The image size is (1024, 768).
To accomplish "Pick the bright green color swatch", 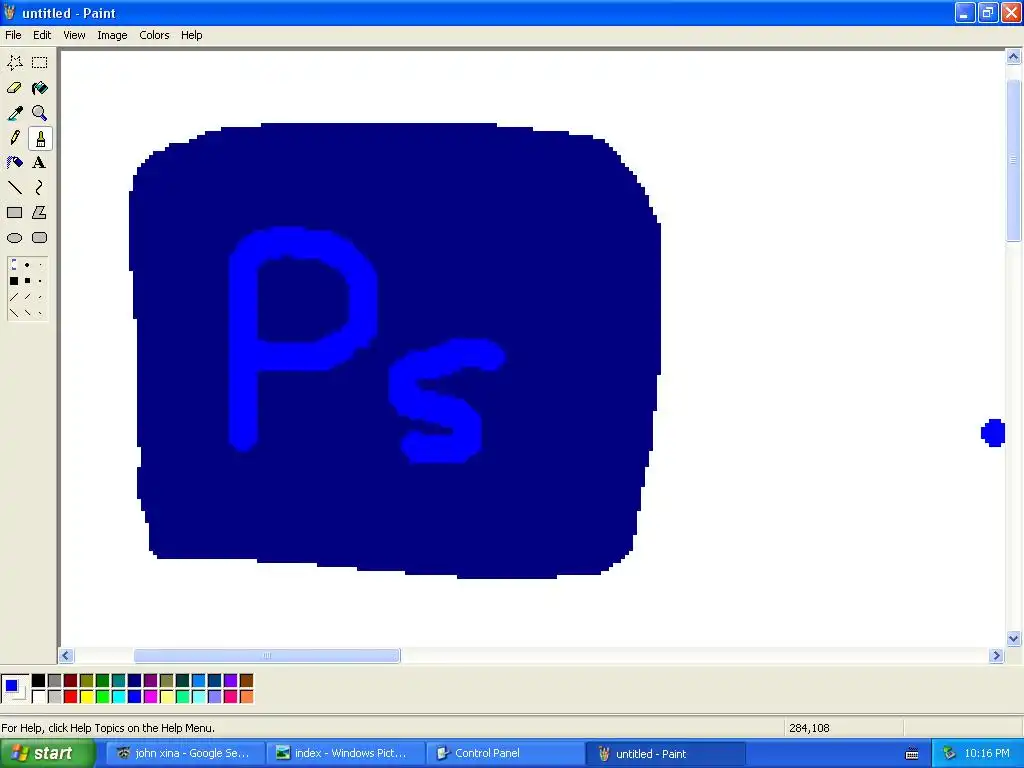I will [x=103, y=697].
